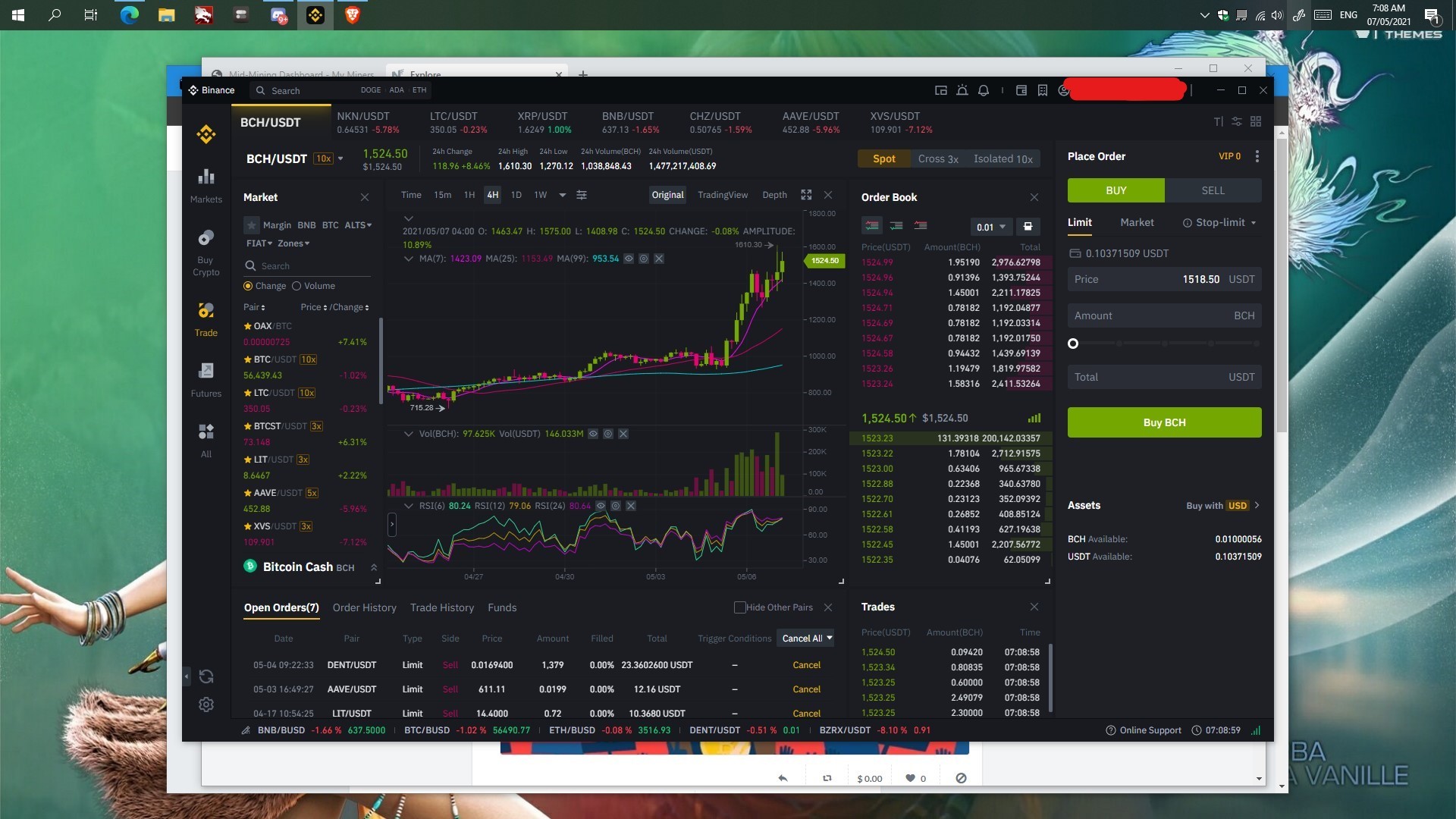Open Futures in the sidebar
1456x819 pixels.
pos(206,380)
